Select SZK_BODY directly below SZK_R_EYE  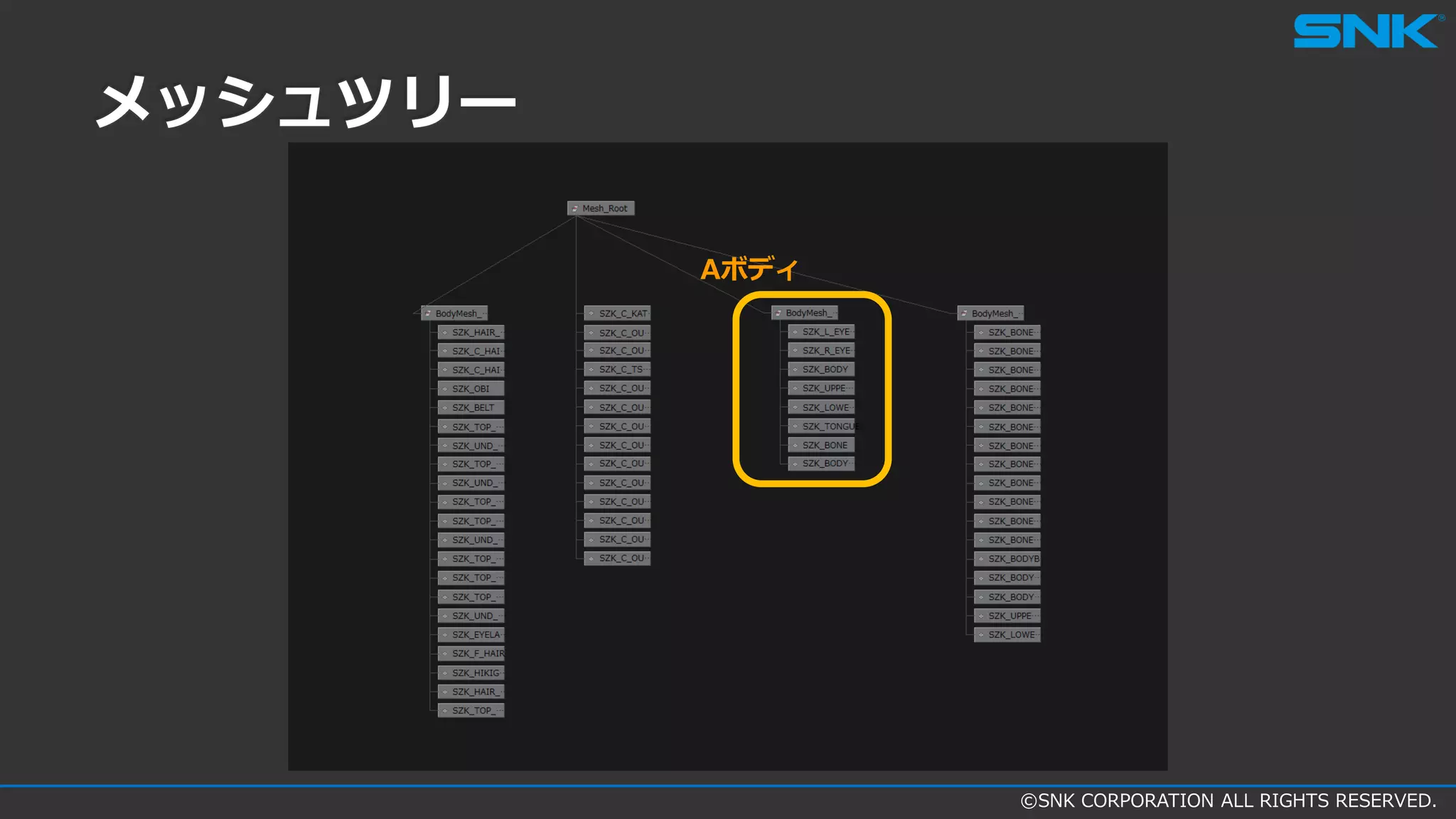pos(821,370)
